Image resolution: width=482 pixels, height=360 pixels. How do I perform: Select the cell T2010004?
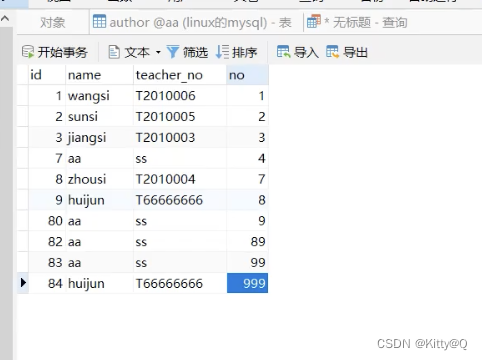point(180,179)
